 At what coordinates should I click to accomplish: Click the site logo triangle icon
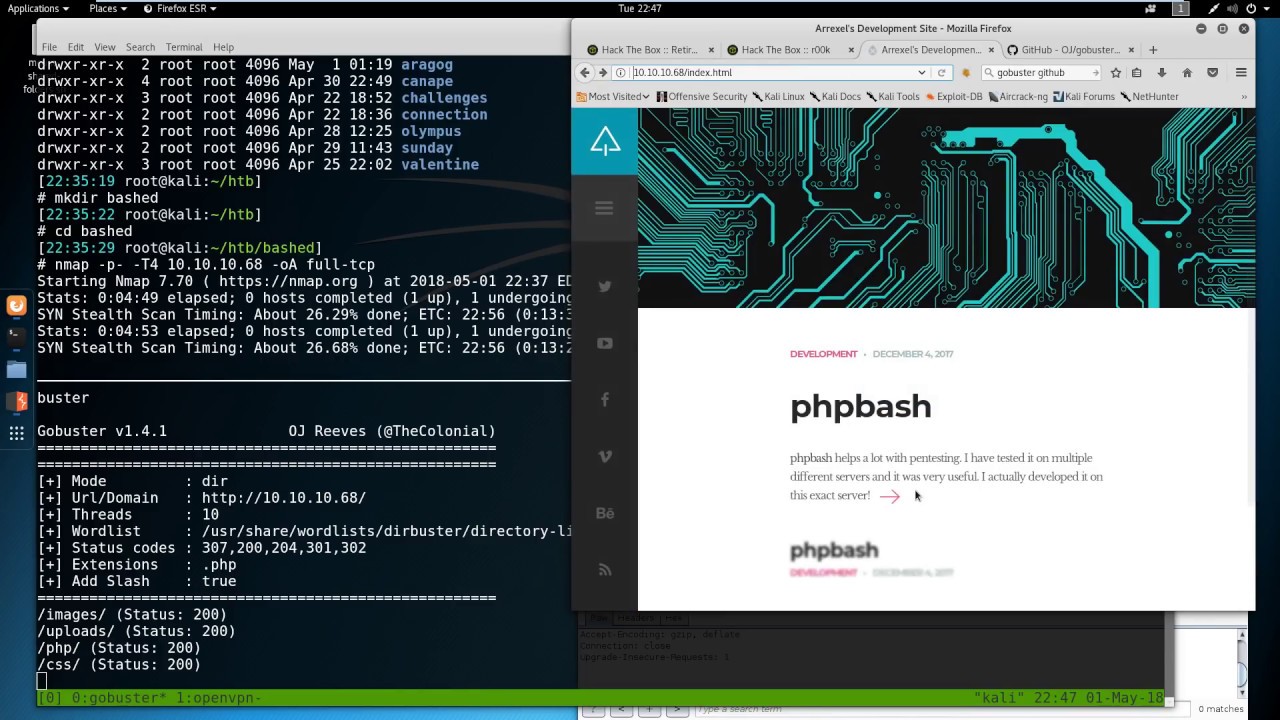605,141
